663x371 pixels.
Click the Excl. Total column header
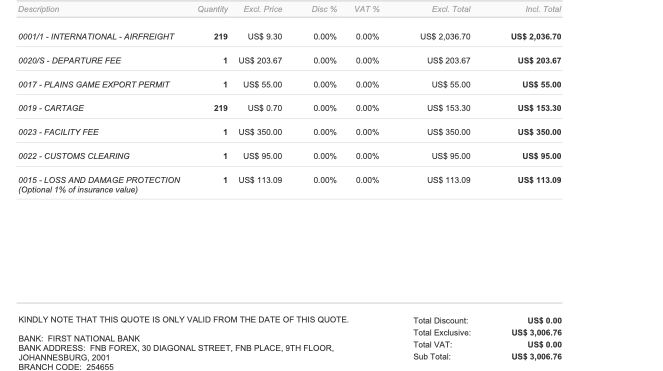[x=451, y=9]
